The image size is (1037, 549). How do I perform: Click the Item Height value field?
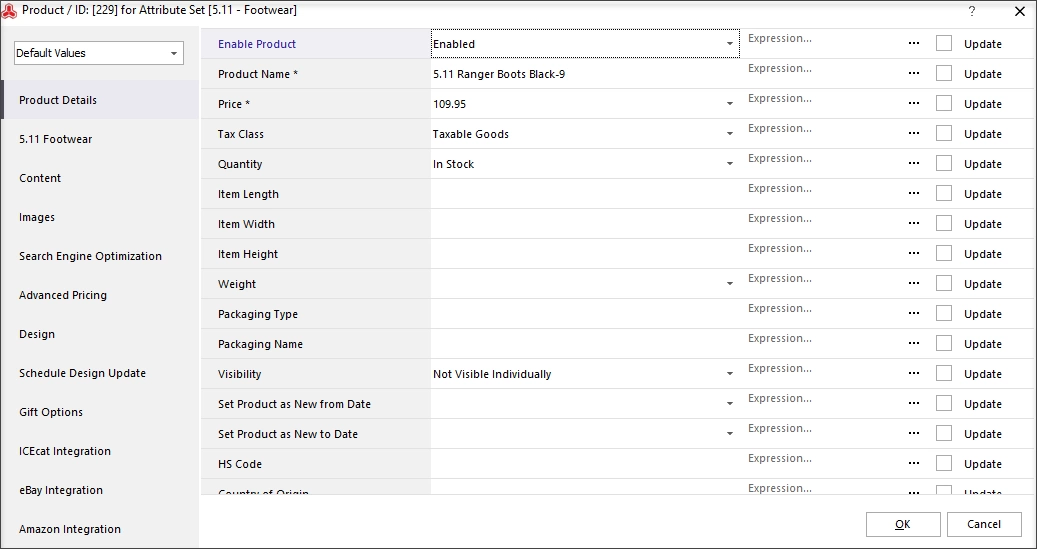coord(585,254)
